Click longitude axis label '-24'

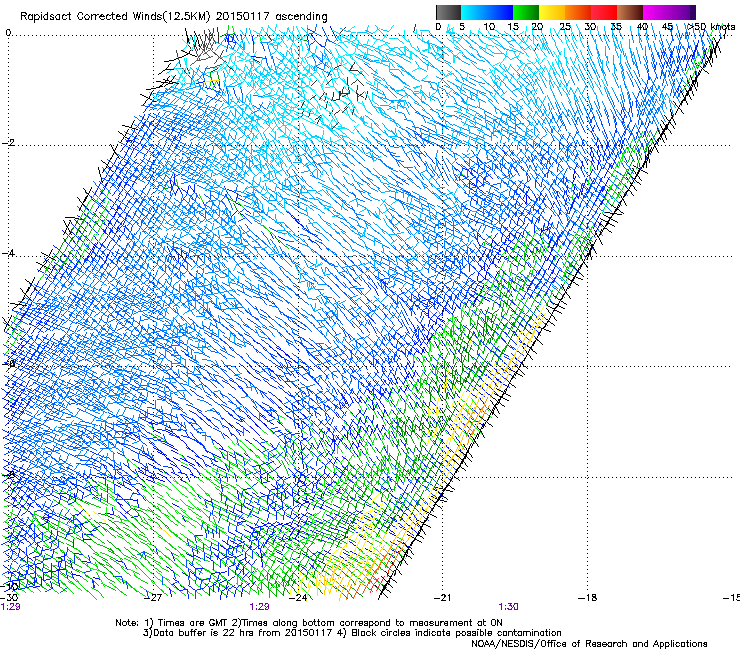pos(298,598)
